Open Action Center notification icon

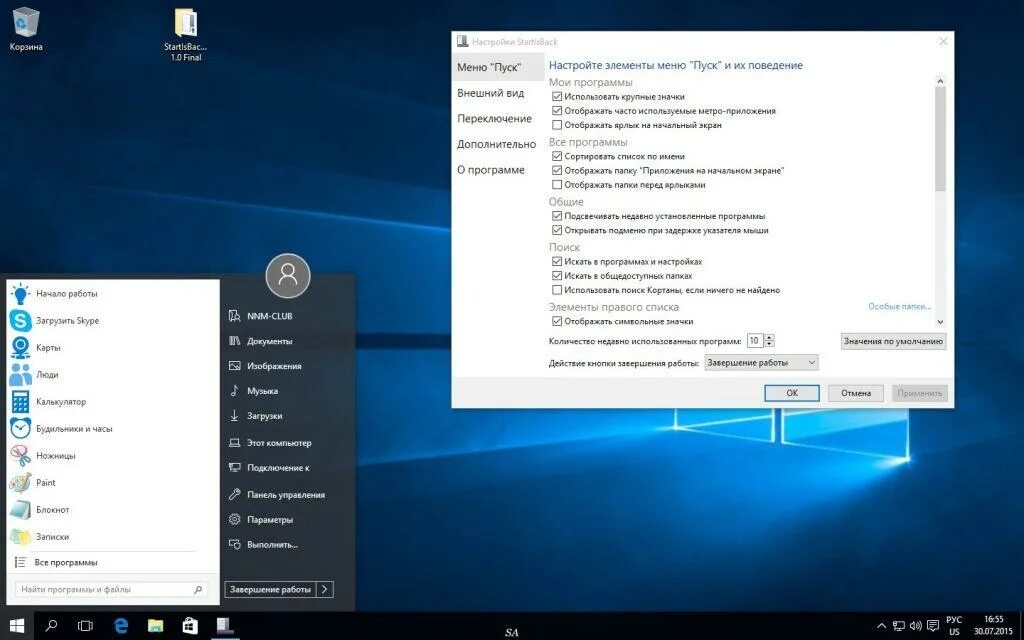[x=933, y=626]
